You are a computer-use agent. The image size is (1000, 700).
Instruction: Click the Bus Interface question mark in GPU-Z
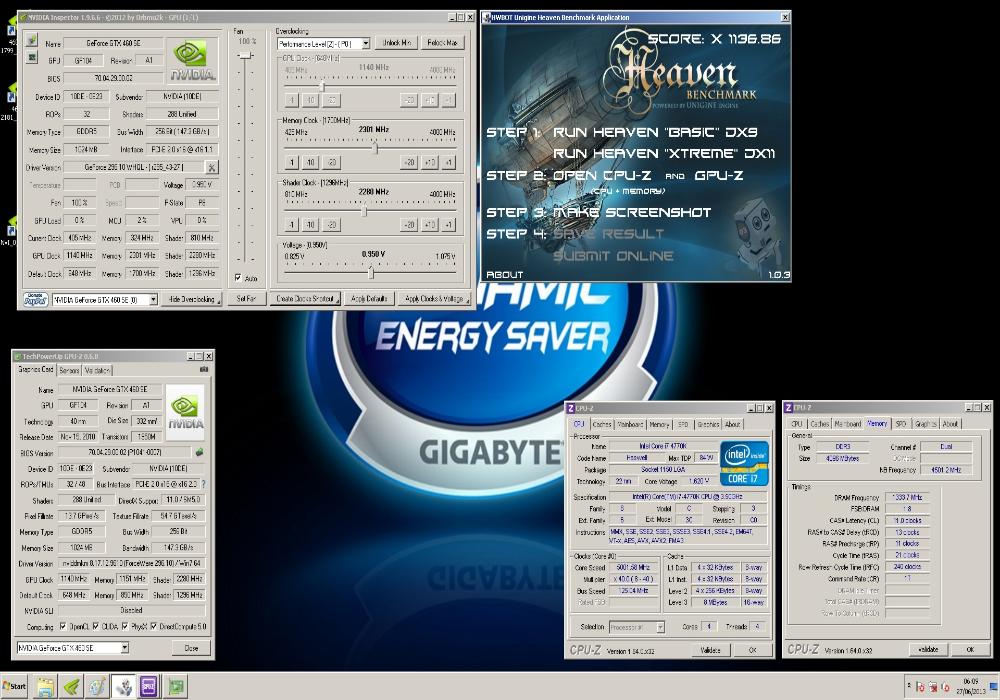click(203, 485)
